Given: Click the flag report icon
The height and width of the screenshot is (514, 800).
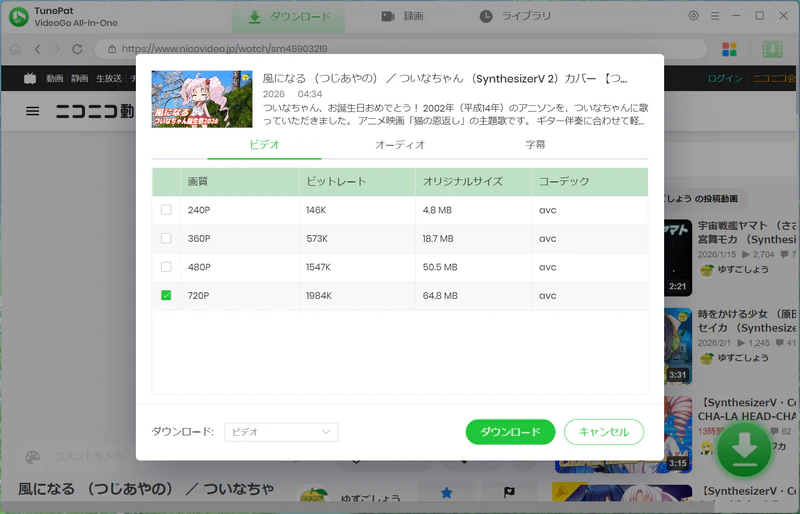Looking at the screenshot, I should (x=509, y=492).
